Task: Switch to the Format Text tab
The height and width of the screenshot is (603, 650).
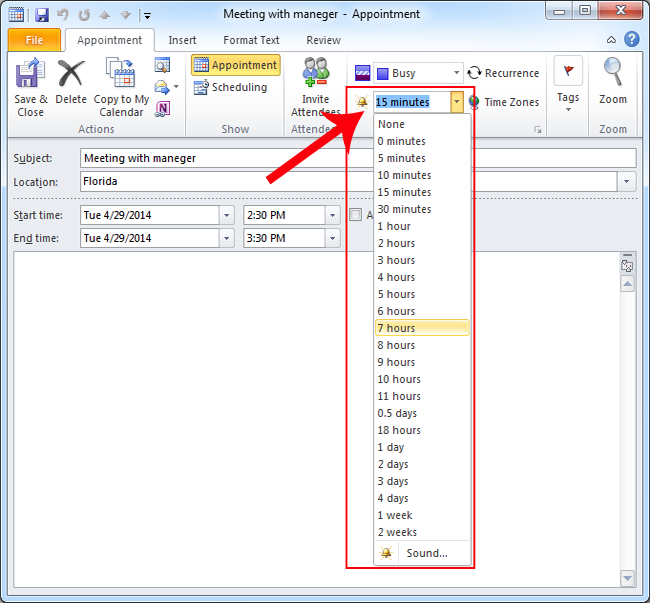Action: pos(251,40)
